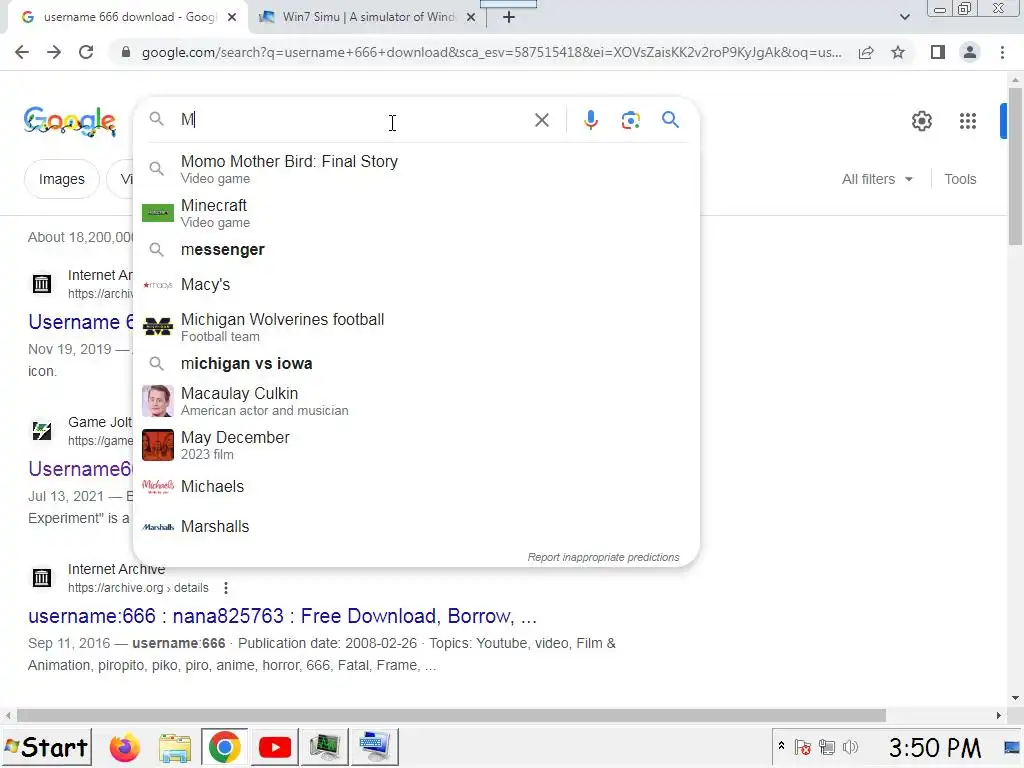The image size is (1024, 768).
Task: Open the search Tools
Action: click(x=960, y=179)
